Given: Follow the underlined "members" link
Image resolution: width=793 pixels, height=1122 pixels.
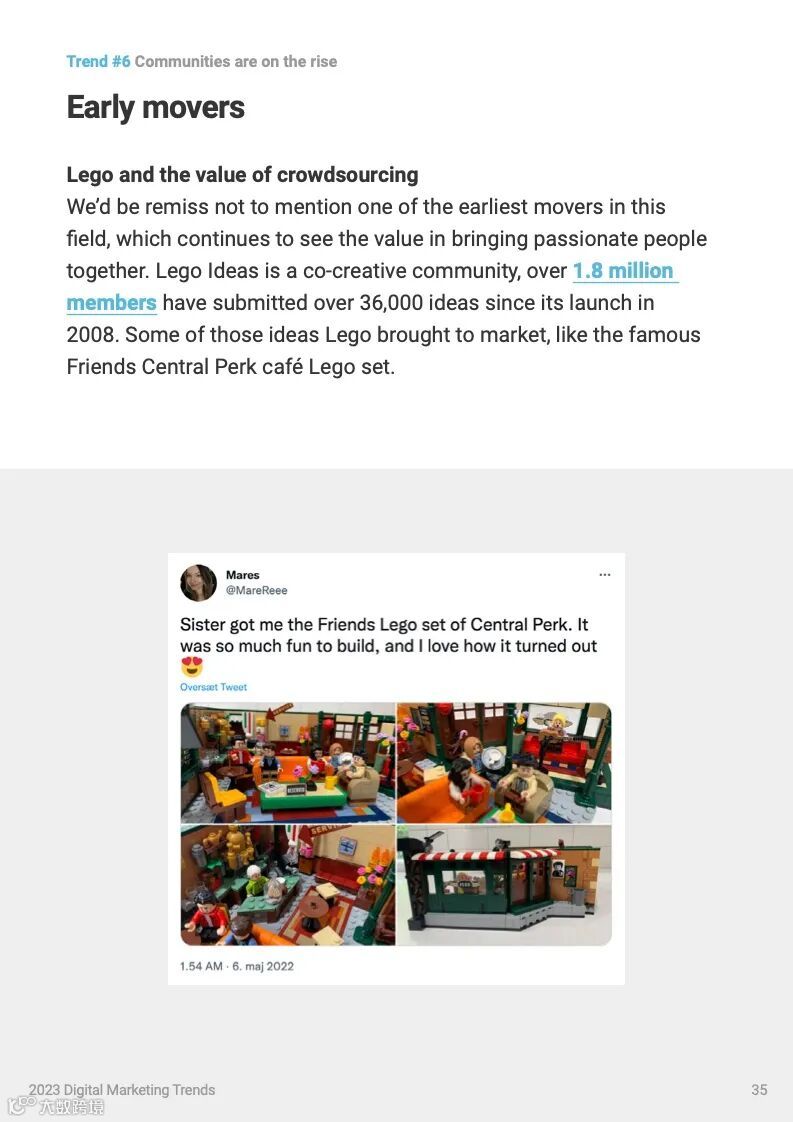Looking at the screenshot, I should 112,303.
